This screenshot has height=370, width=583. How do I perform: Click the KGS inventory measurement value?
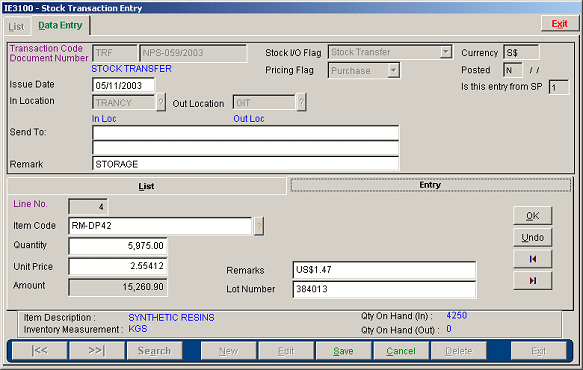pos(138,329)
